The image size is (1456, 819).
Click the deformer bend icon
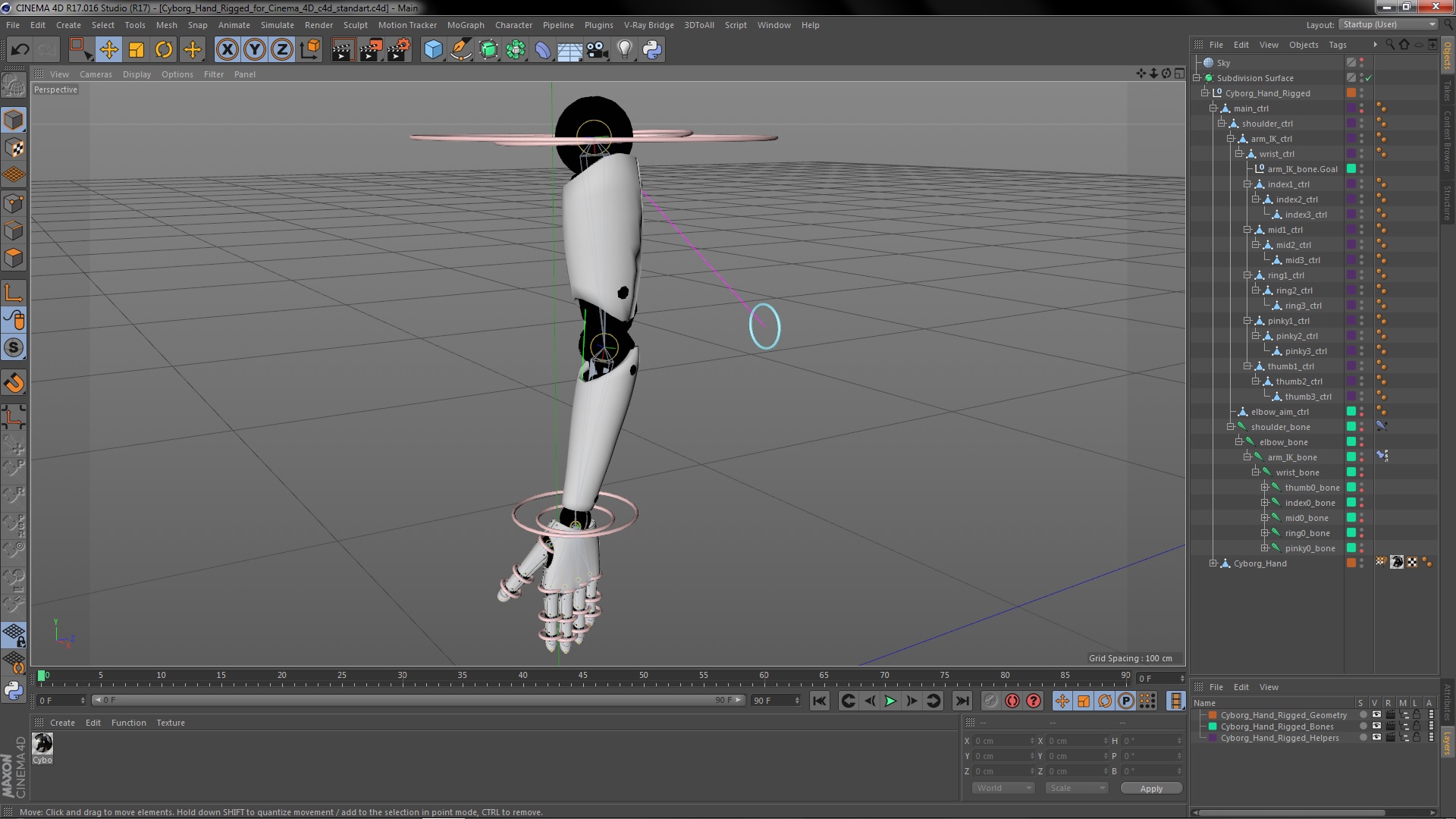pyautogui.click(x=543, y=50)
